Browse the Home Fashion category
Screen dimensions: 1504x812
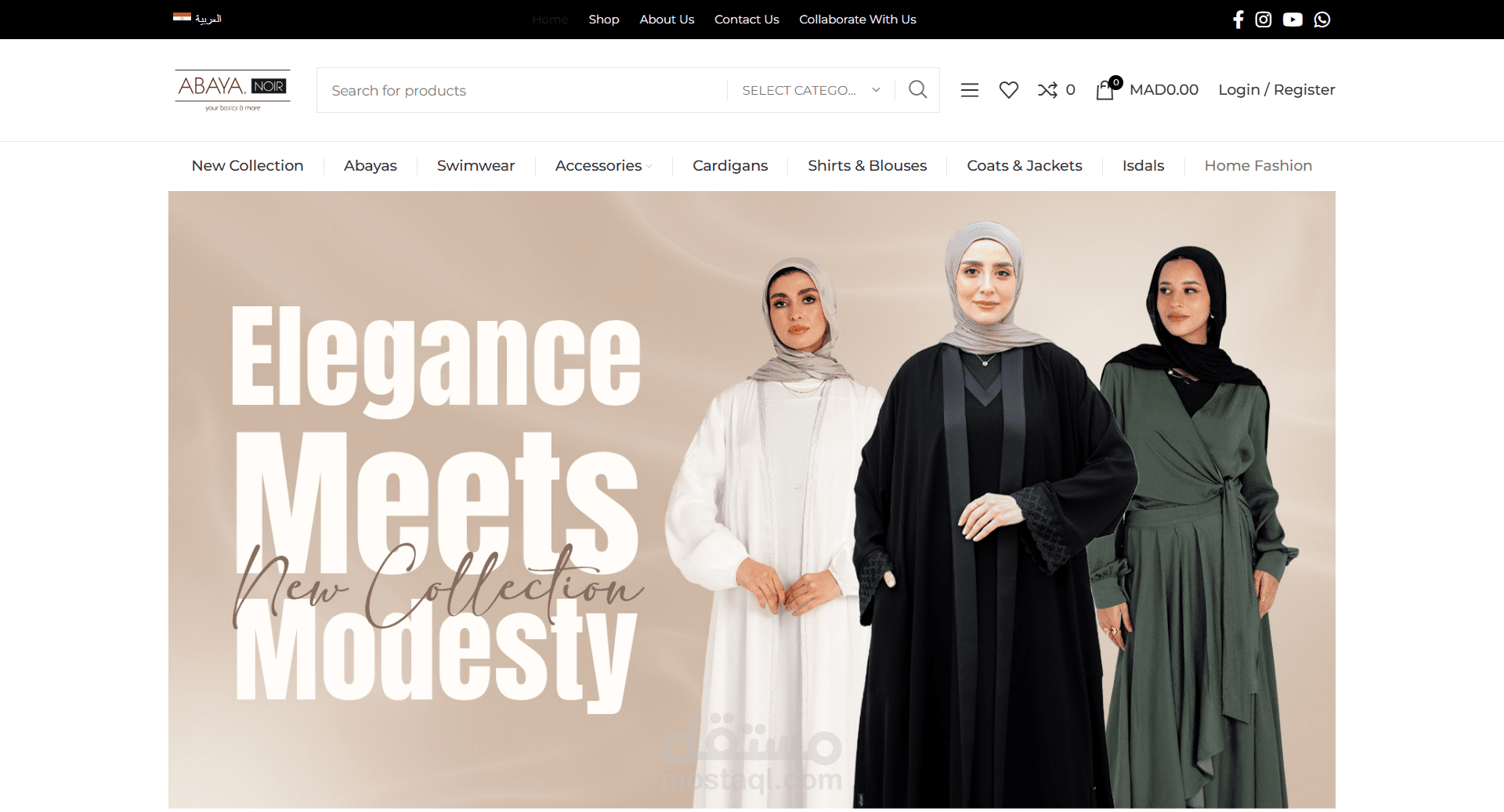tap(1258, 166)
